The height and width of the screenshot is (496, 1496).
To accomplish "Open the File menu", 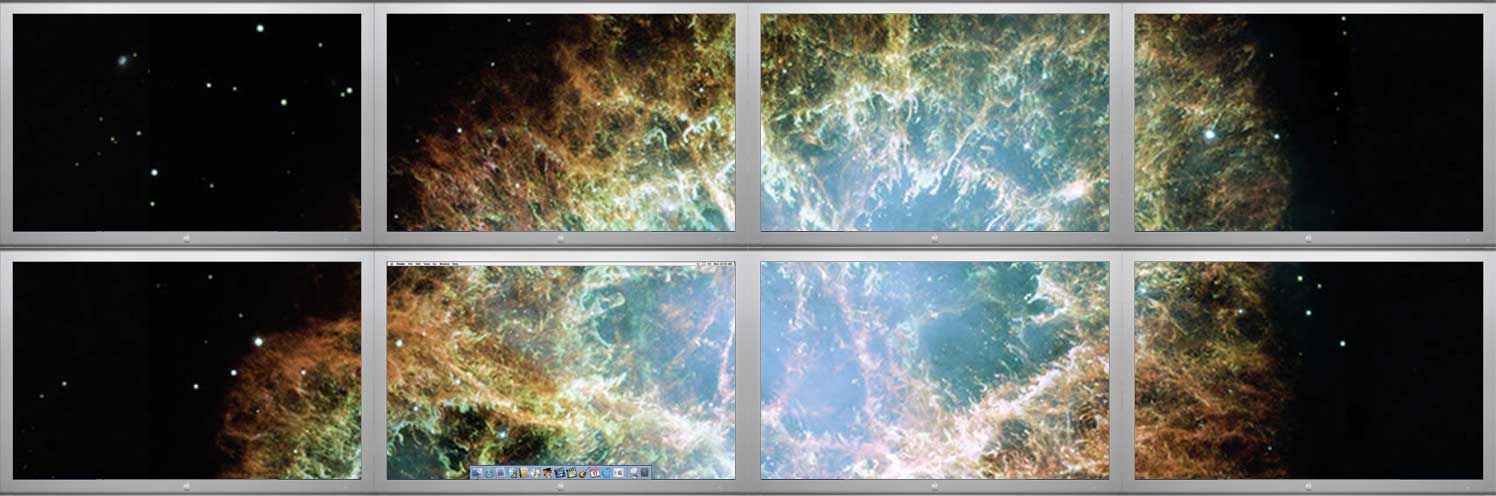I will pyautogui.click(x=410, y=264).
